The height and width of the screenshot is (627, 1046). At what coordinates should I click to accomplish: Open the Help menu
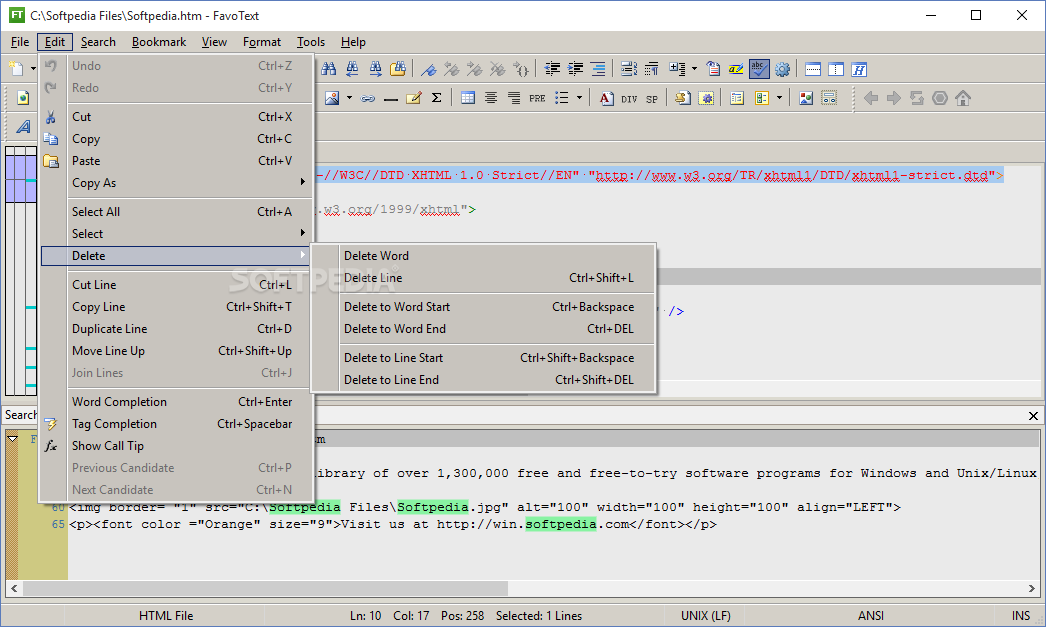point(353,41)
